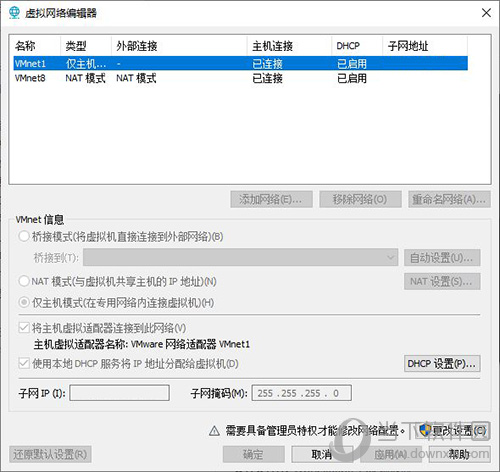This screenshot has width=500, height=472.
Task: Click the 确定 button
Action: (254, 454)
